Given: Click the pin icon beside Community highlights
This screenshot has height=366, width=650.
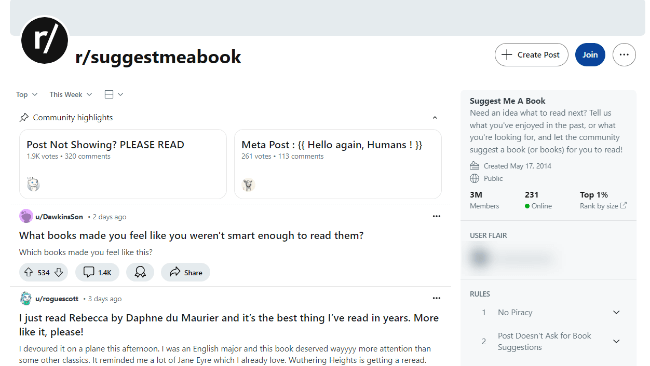Looking at the screenshot, I should coord(24,118).
